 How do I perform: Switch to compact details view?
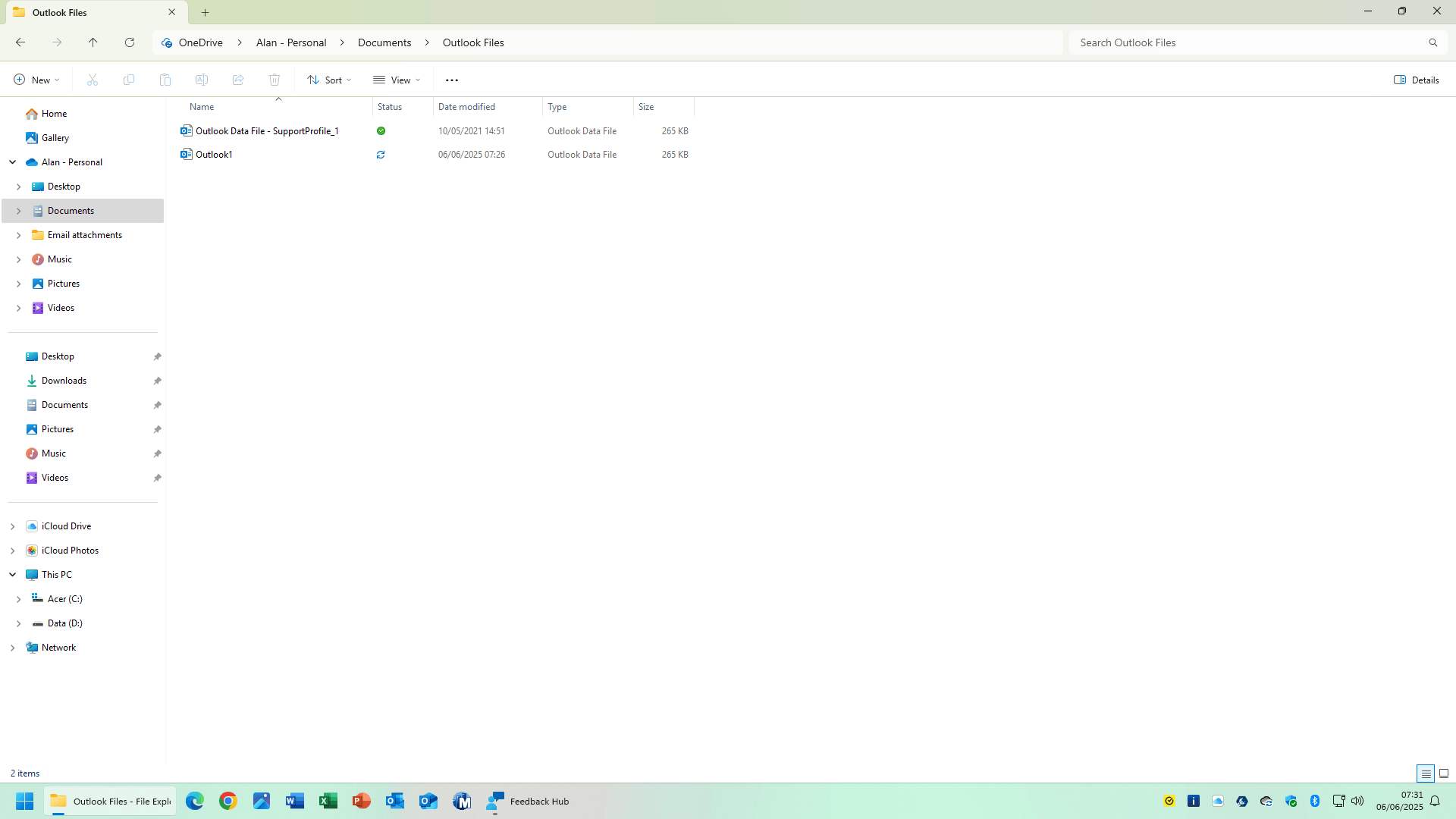point(1426,773)
